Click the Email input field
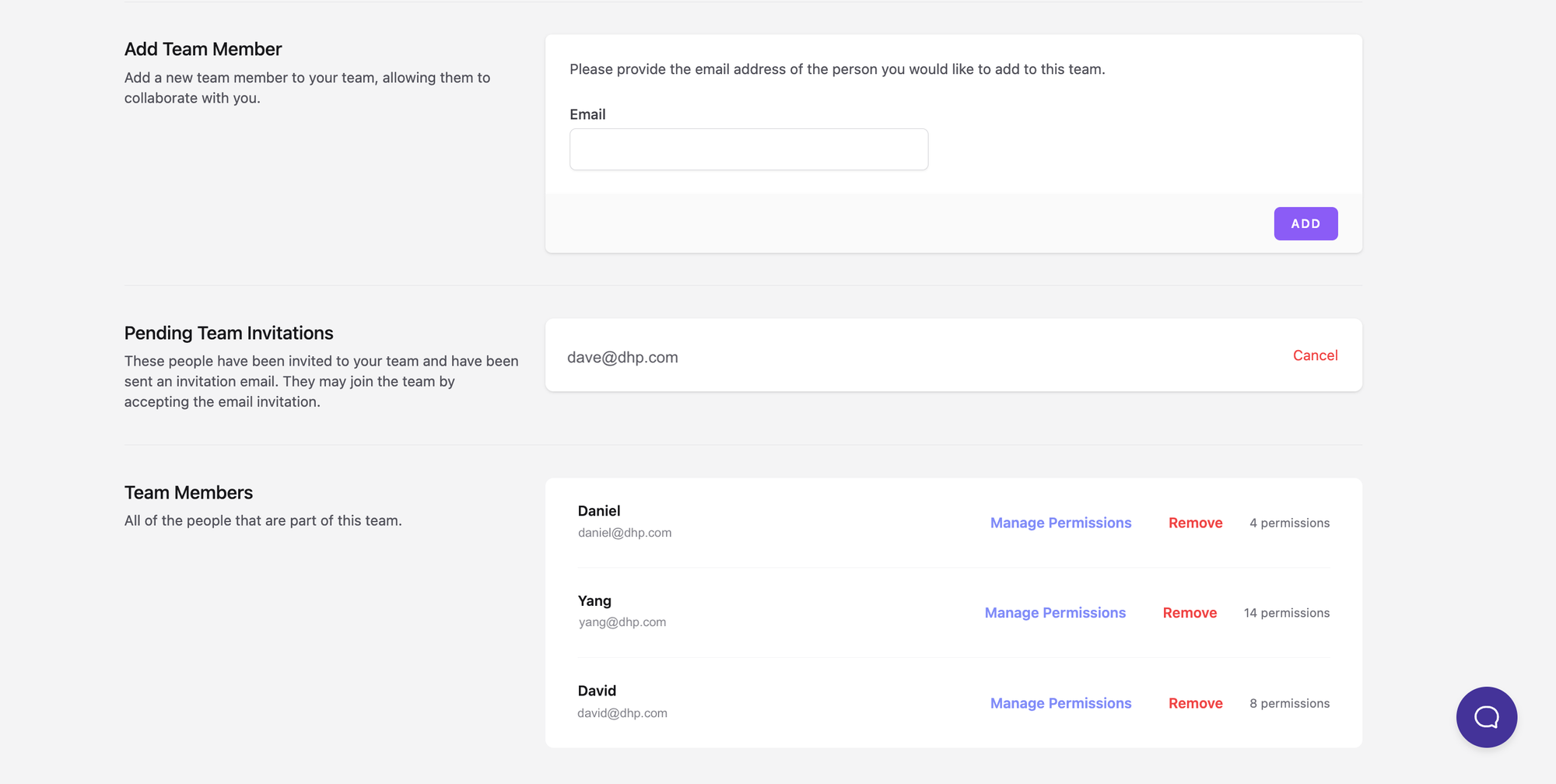 pos(748,149)
